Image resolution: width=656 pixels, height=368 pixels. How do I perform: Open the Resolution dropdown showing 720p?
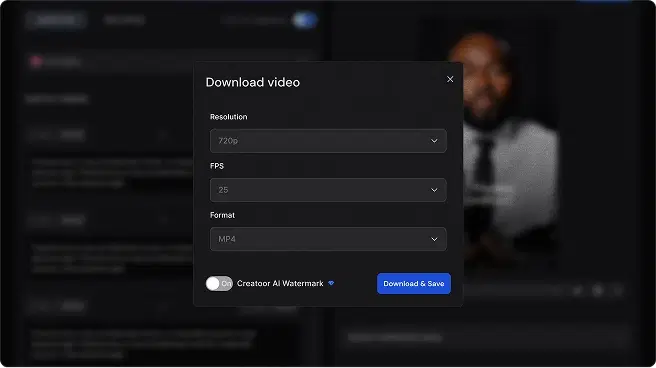(x=328, y=141)
